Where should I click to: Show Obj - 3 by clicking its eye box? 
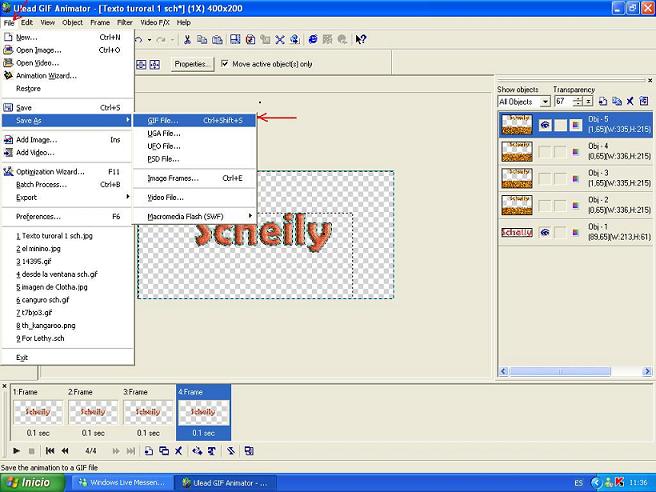545,178
